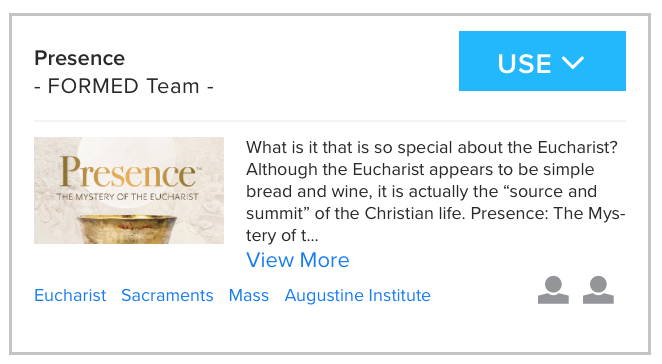The width and height of the screenshot is (662, 364).
Task: Click the card's blank area beneath tags
Action: pyautogui.click(x=330, y=329)
